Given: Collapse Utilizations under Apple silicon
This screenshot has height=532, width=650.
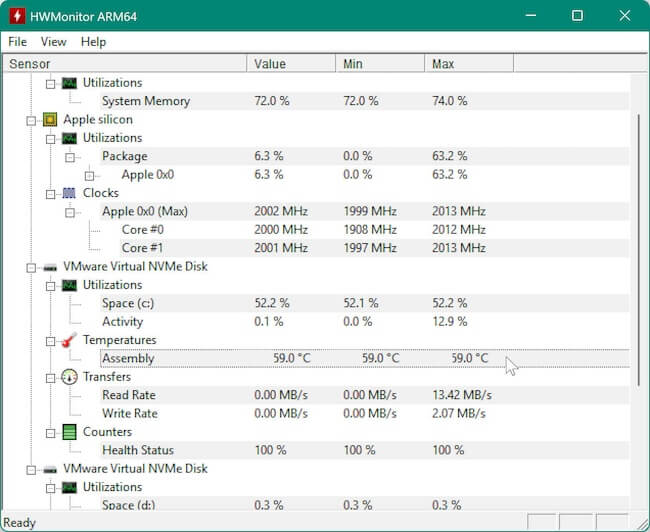Looking at the screenshot, I should click(x=51, y=139).
